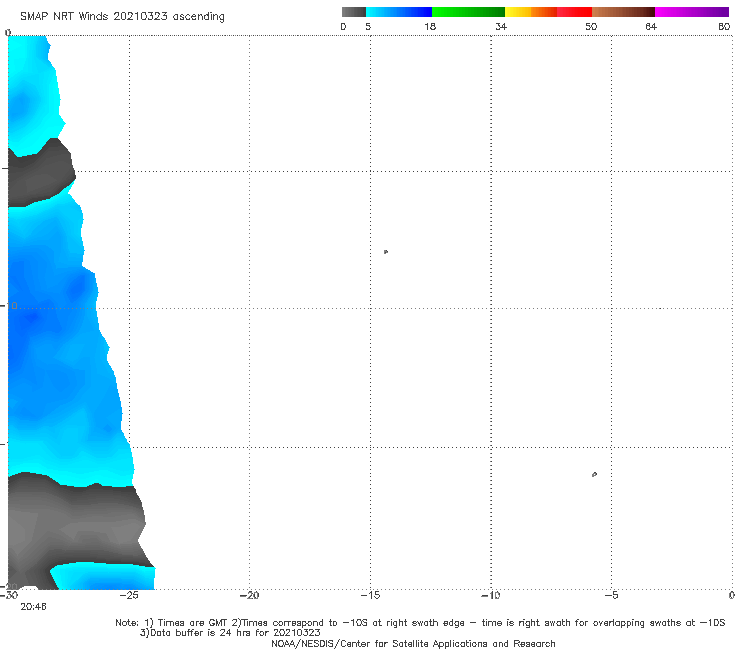Click the small island marker near -6 longitude

point(594,474)
